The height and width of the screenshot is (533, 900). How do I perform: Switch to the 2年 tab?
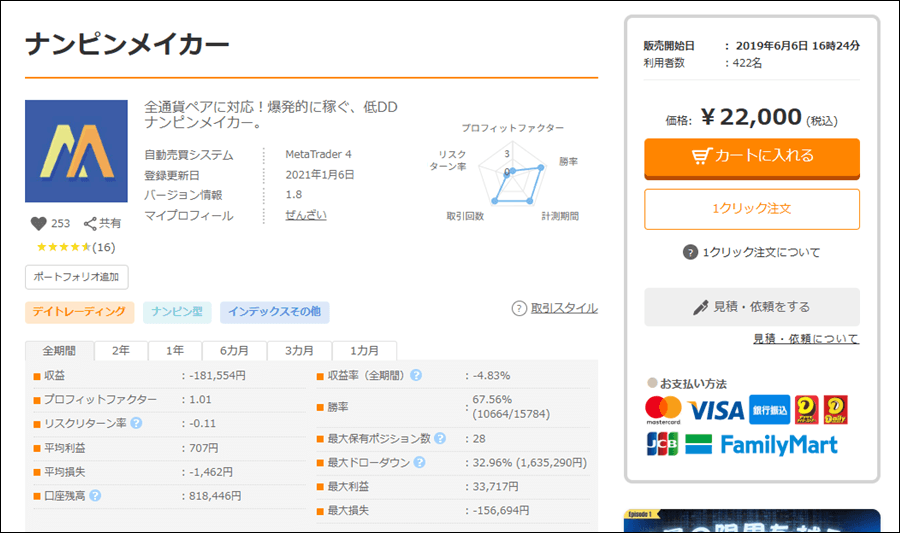120,351
